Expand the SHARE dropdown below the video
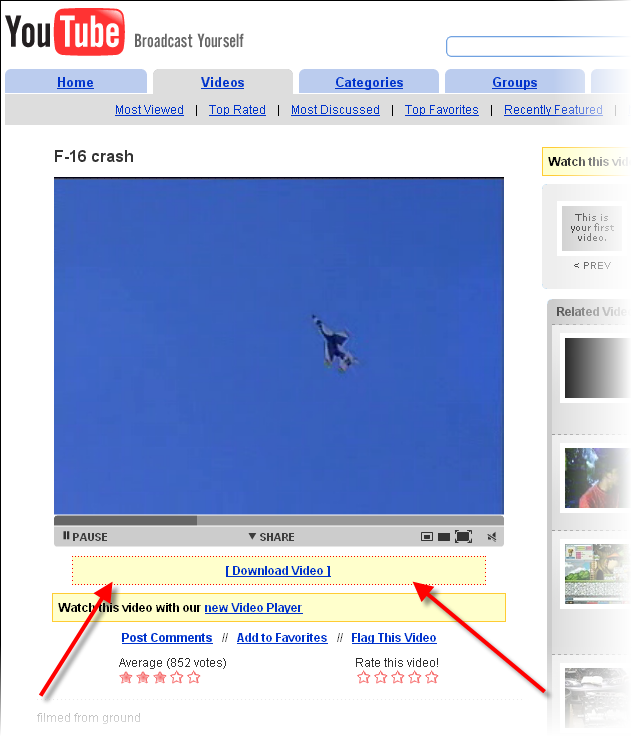The height and width of the screenshot is (737, 632). pos(272,536)
